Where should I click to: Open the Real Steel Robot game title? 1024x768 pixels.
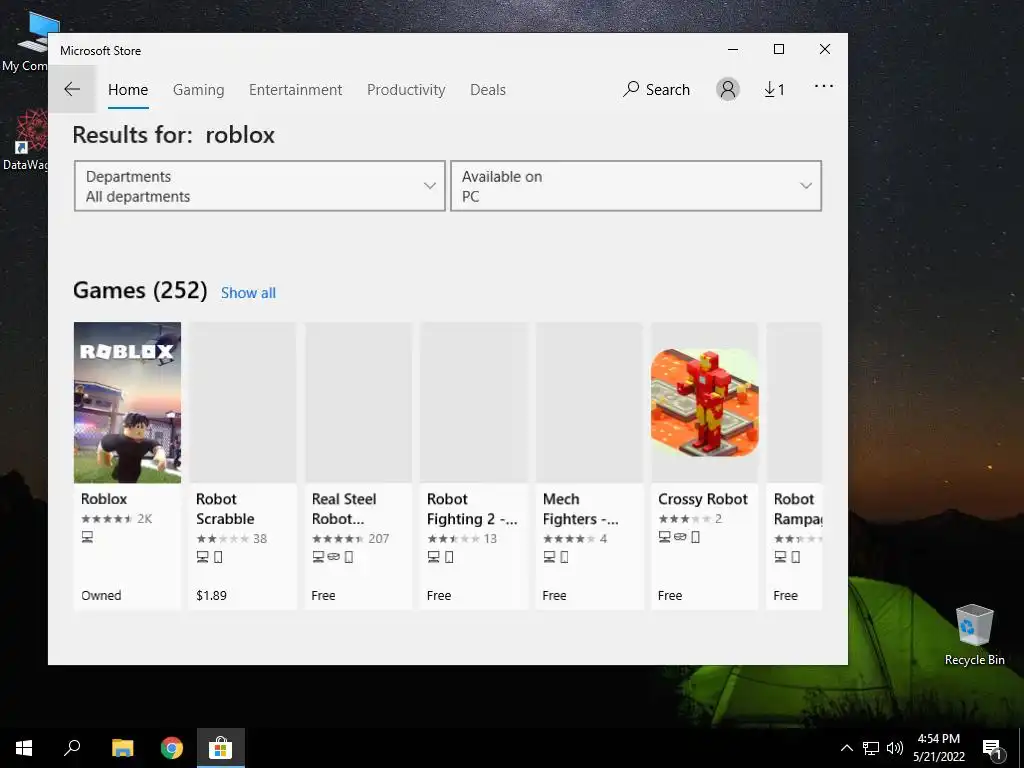pos(344,509)
